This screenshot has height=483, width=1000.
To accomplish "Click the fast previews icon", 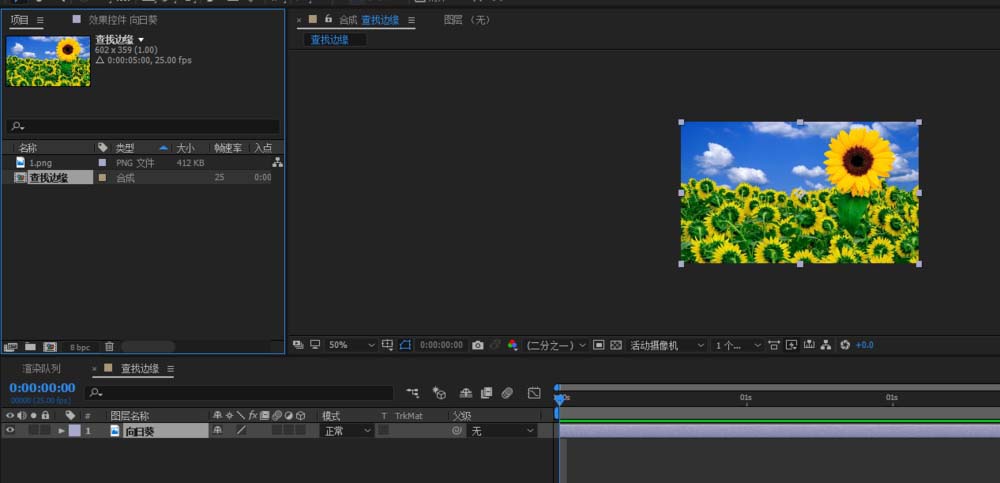I will (791, 345).
